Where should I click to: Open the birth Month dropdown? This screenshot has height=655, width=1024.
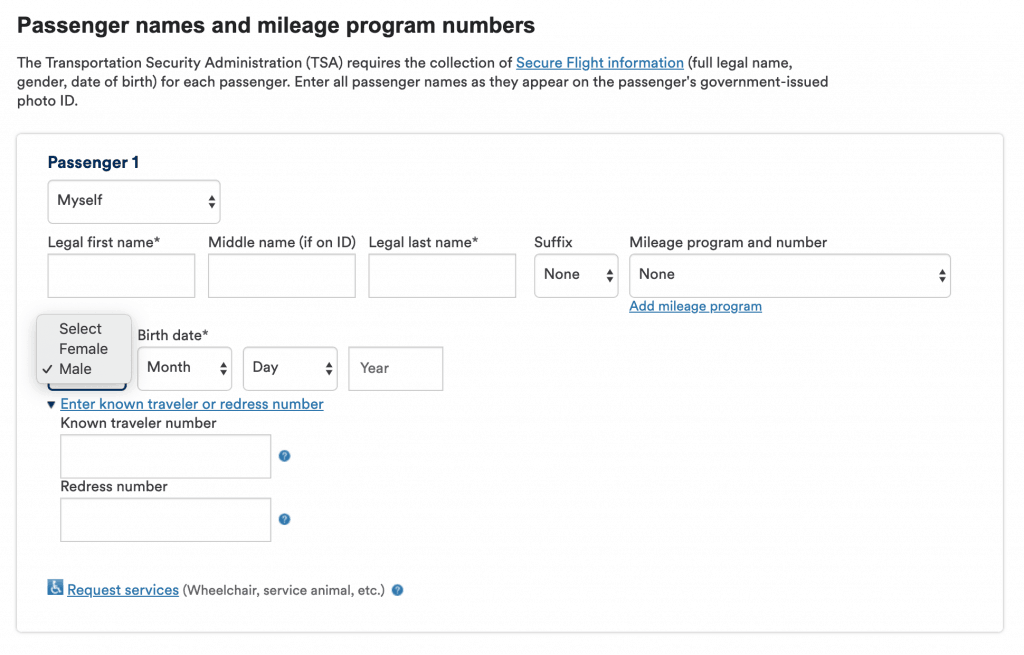pos(184,368)
